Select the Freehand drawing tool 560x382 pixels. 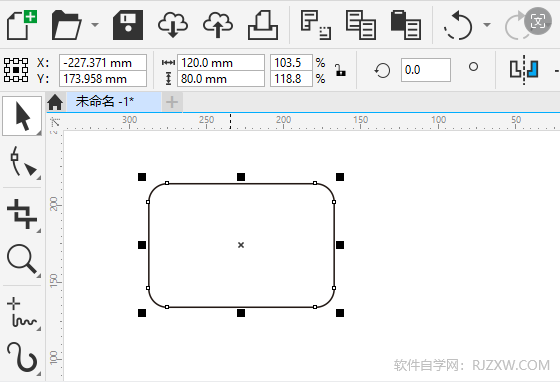tap(22, 312)
